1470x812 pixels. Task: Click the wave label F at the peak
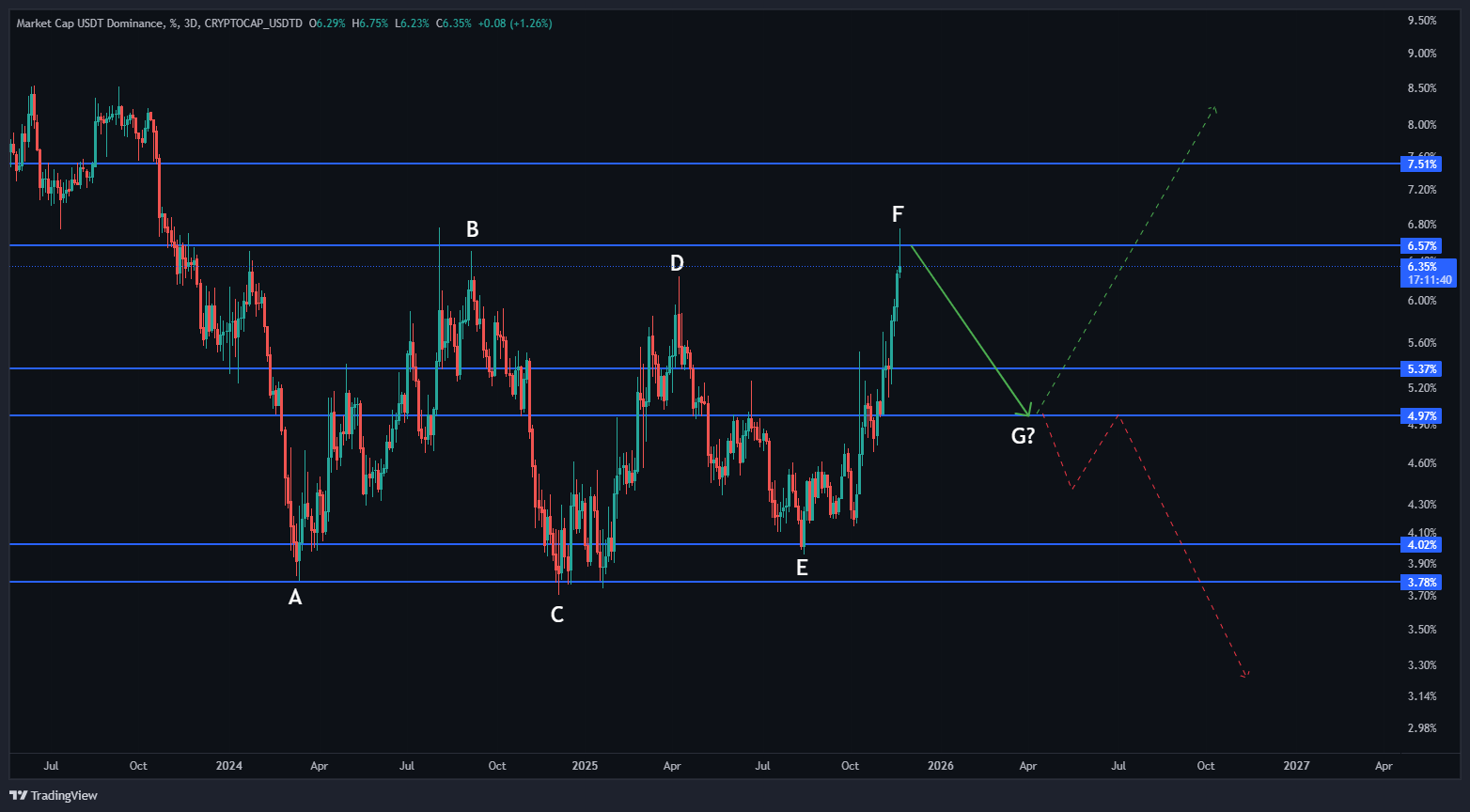tap(898, 214)
